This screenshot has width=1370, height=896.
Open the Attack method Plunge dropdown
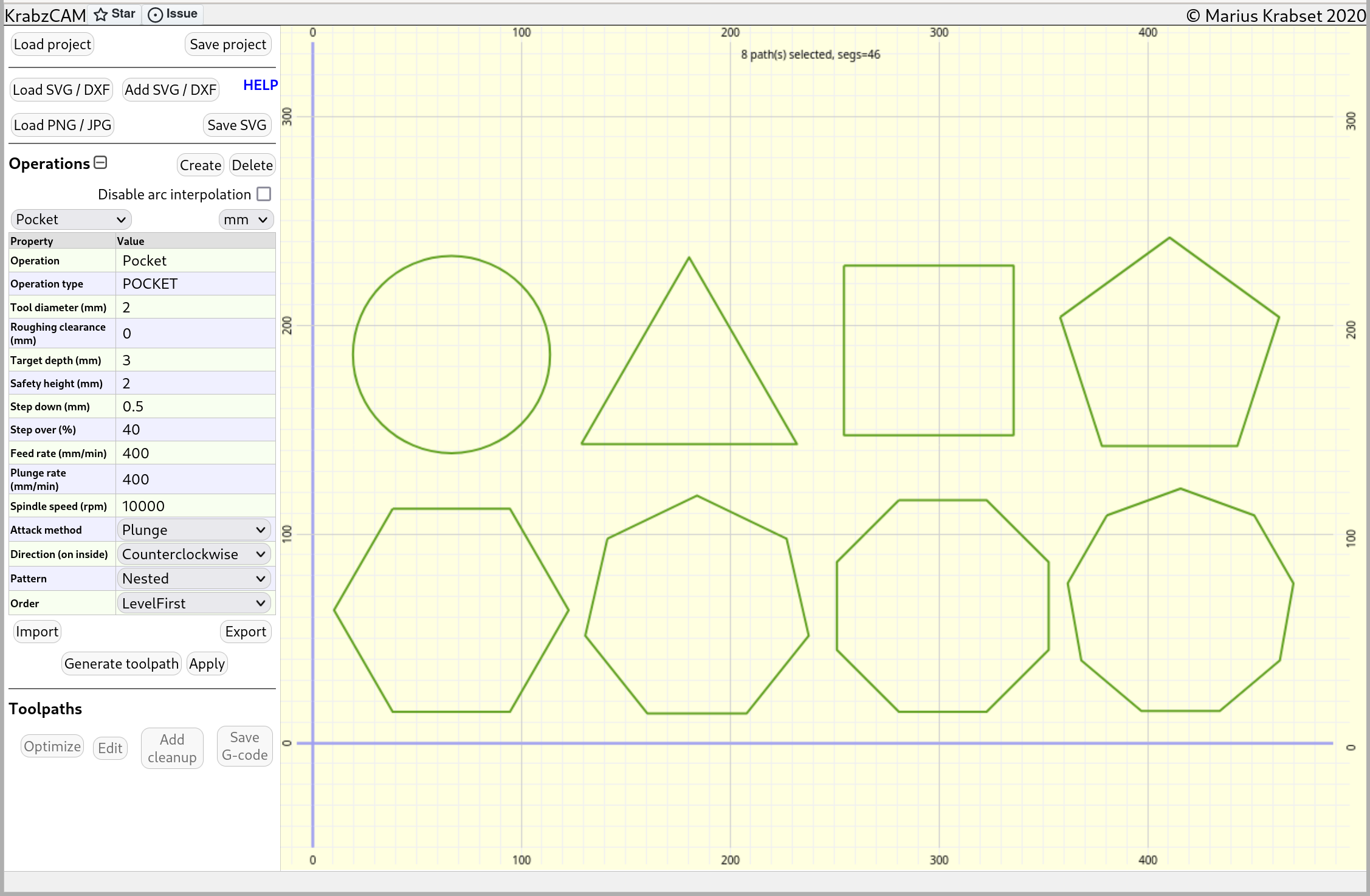[x=194, y=529]
